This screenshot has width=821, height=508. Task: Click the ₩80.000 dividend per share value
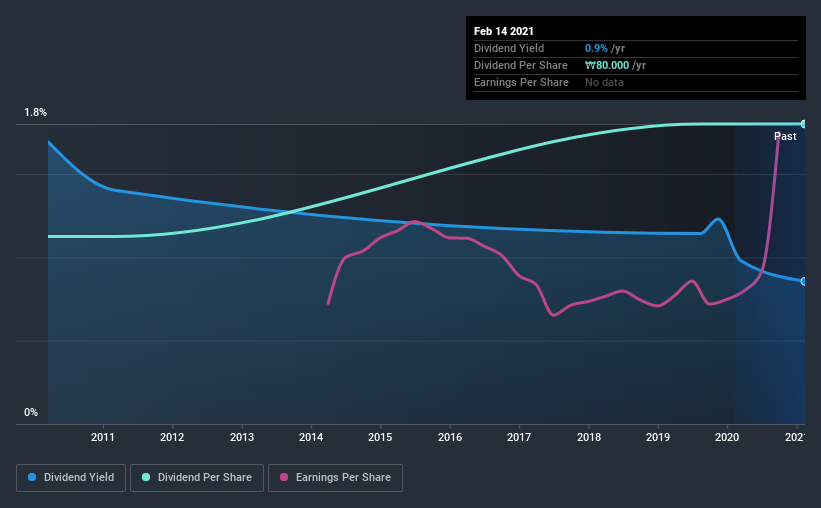[x=607, y=65]
